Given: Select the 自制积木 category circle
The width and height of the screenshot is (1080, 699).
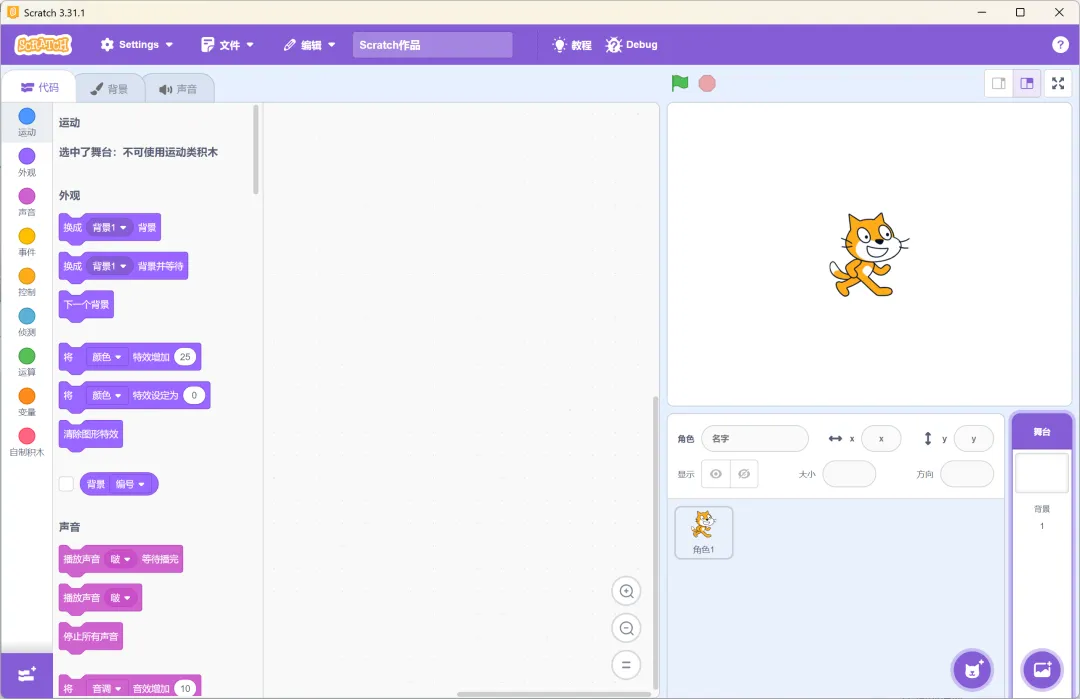Looking at the screenshot, I should click(x=27, y=435).
